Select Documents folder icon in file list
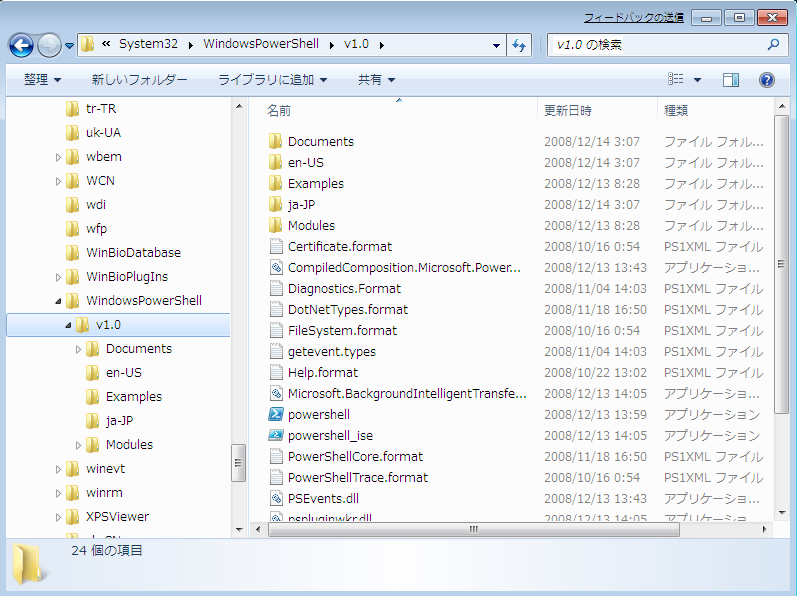 [x=275, y=141]
